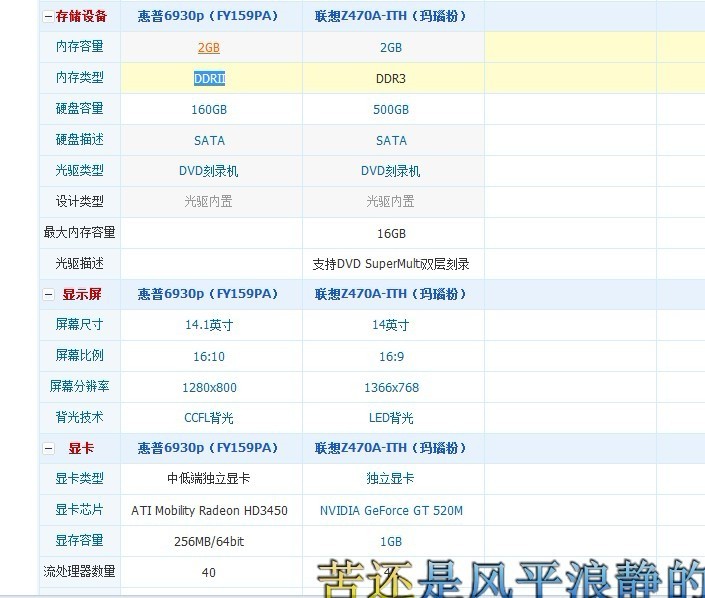This screenshot has height=598, width=705.
Task: Click SATA value in the HP column
Action: click(209, 141)
